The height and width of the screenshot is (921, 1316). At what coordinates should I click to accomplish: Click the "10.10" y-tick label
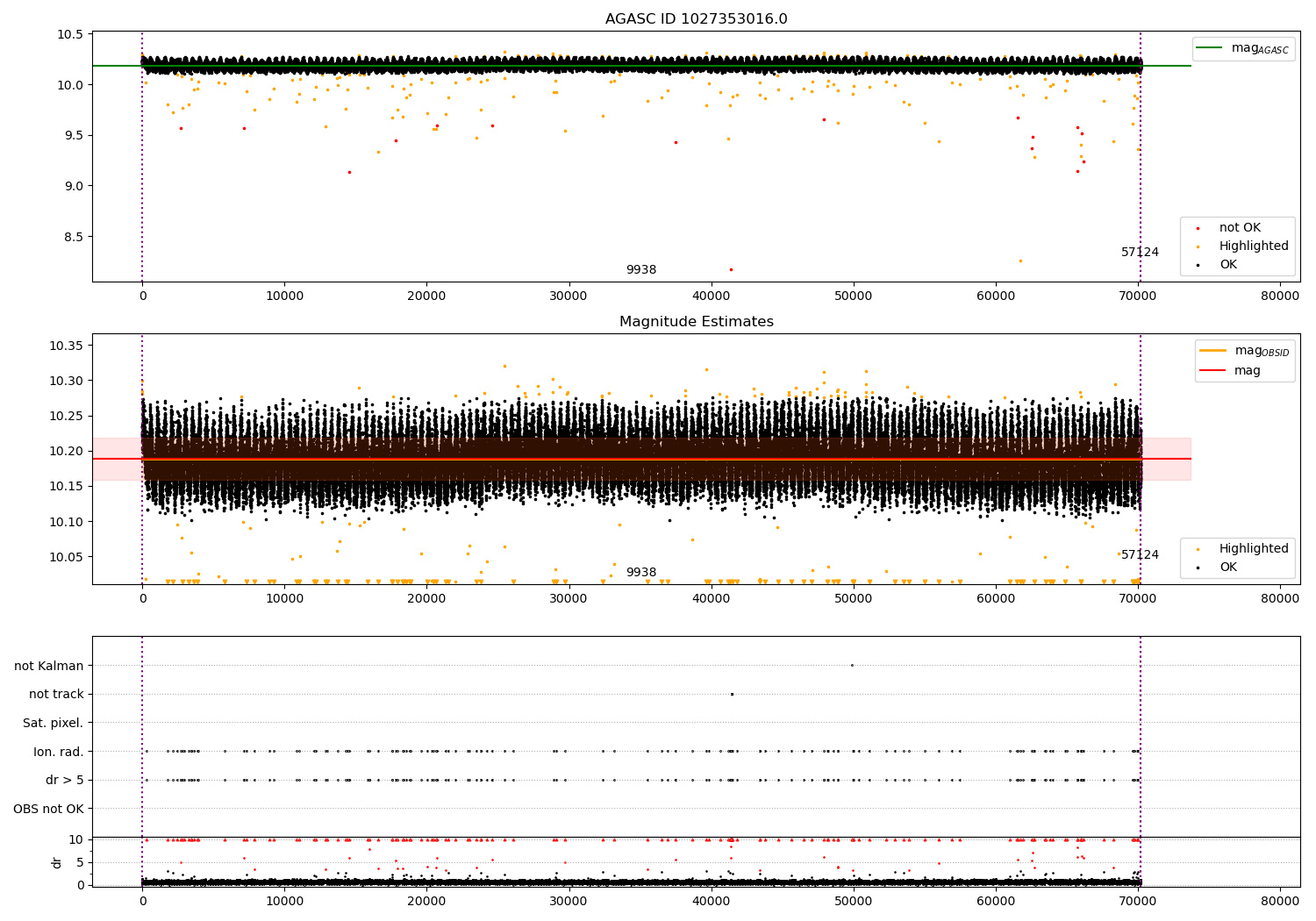(x=67, y=522)
